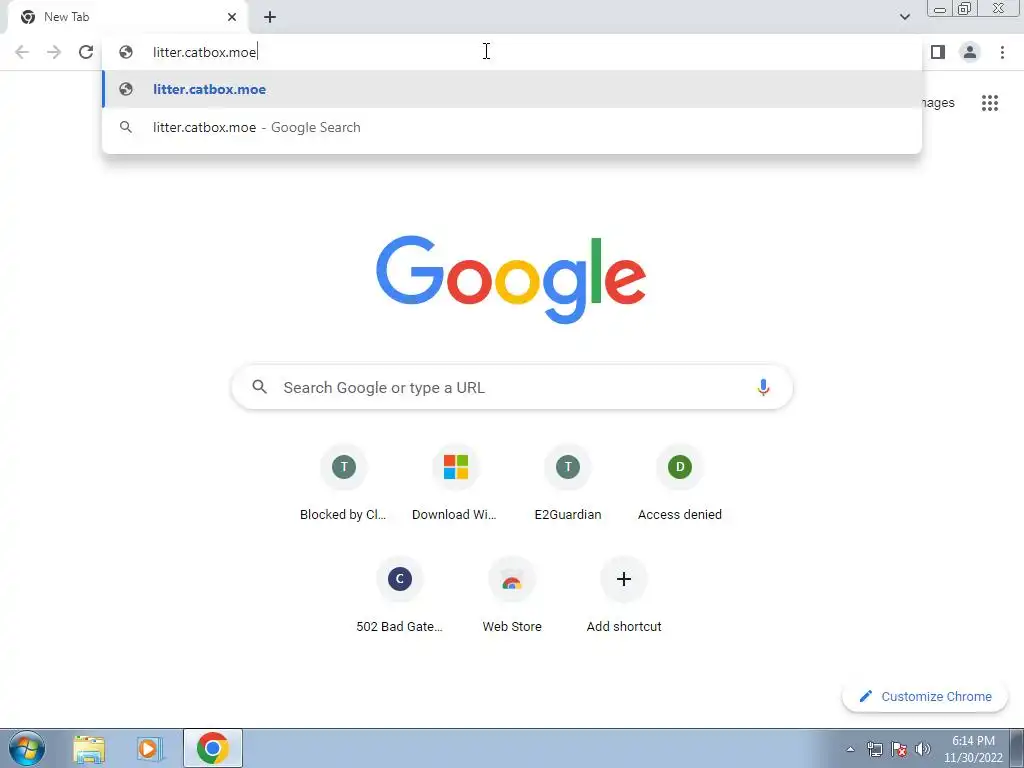
Task: Click the volume speaker tray icon
Action: [922, 749]
